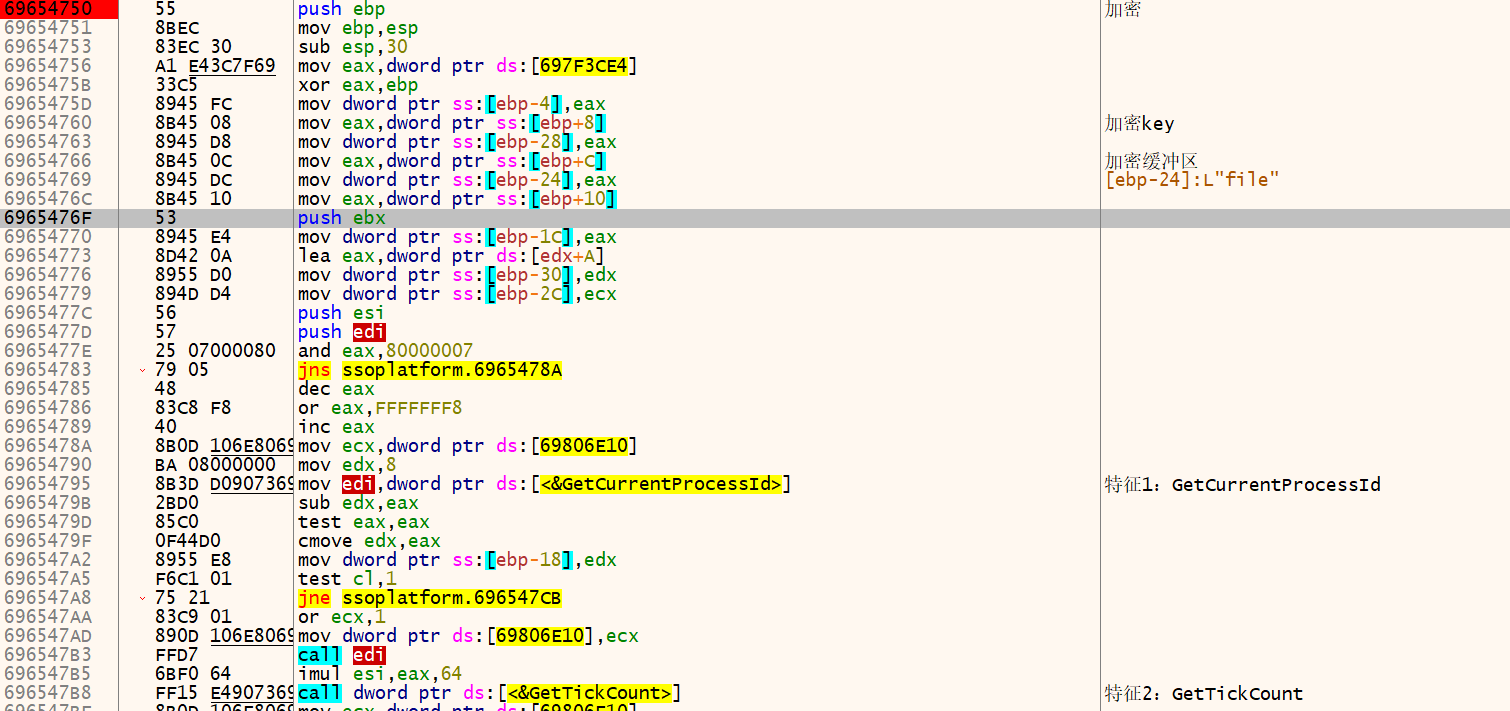Click <&GetCurrentProcessId> operand in mov edi instruction
The height and width of the screenshot is (711, 1510).
click(661, 484)
